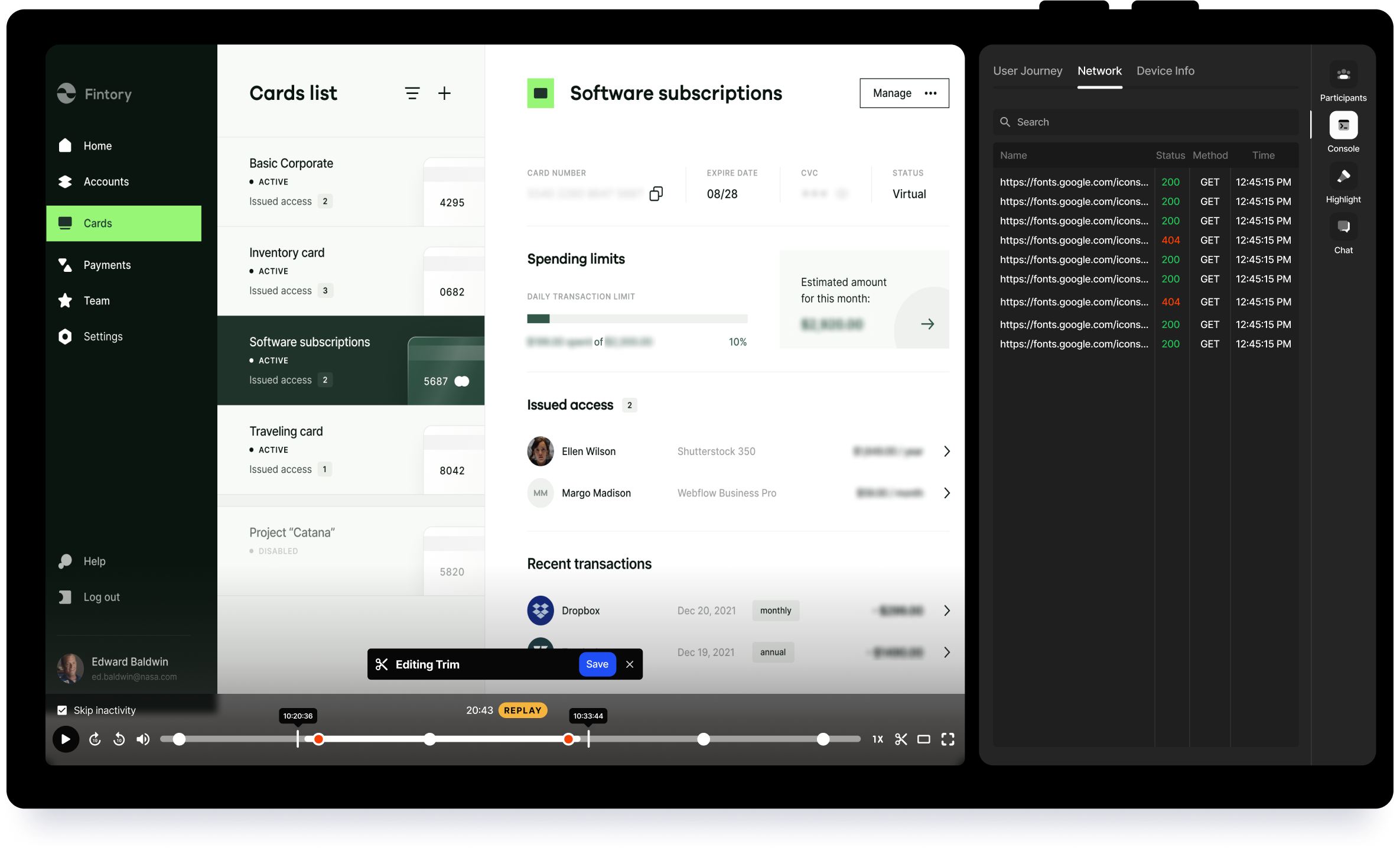Screen dimensions: 1400x854
Task: Click the trim scissors icon in player bar
Action: tap(900, 739)
